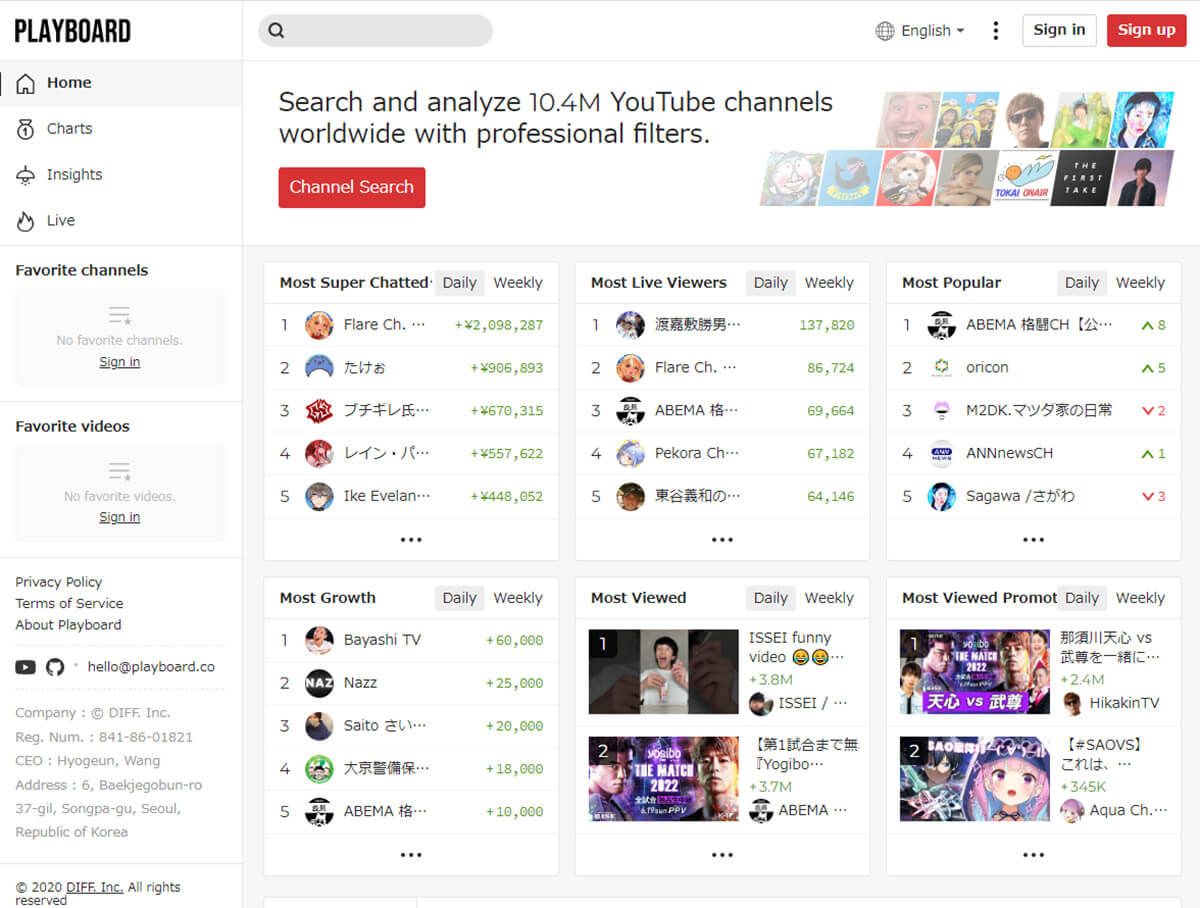
Task: Open Yogibo THE MATCH 2022 thumbnail in Most Viewed
Action: click(664, 779)
